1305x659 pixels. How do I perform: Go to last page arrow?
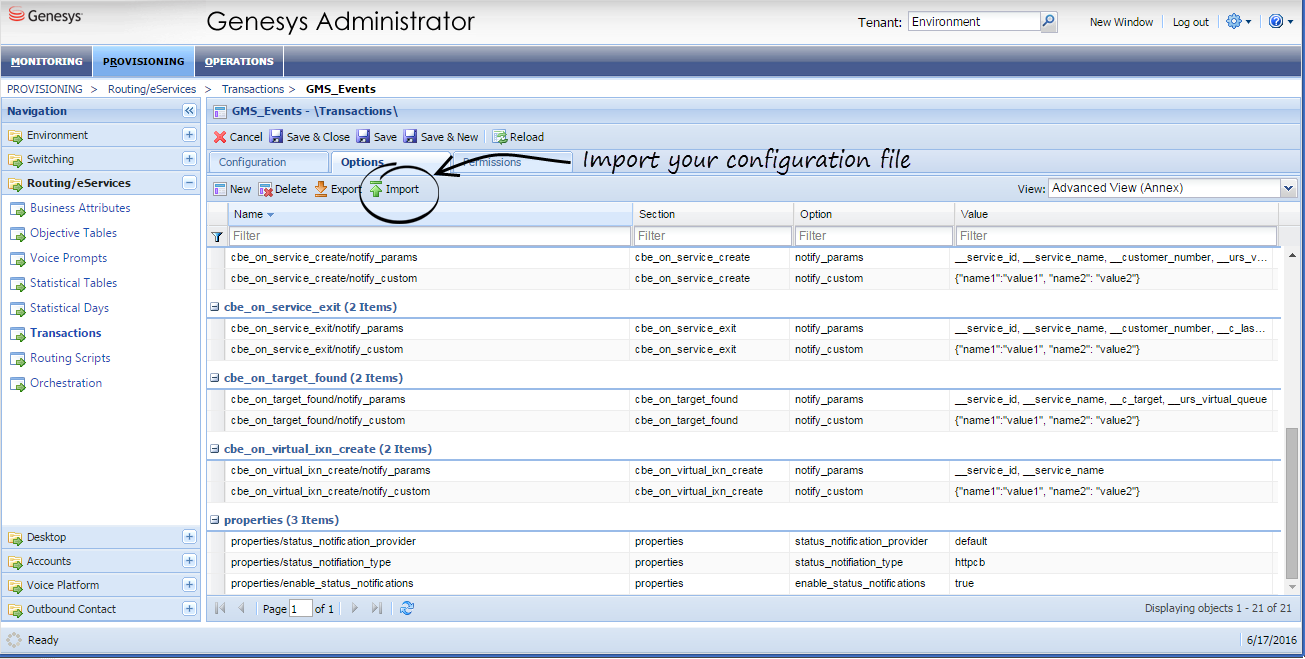point(377,608)
